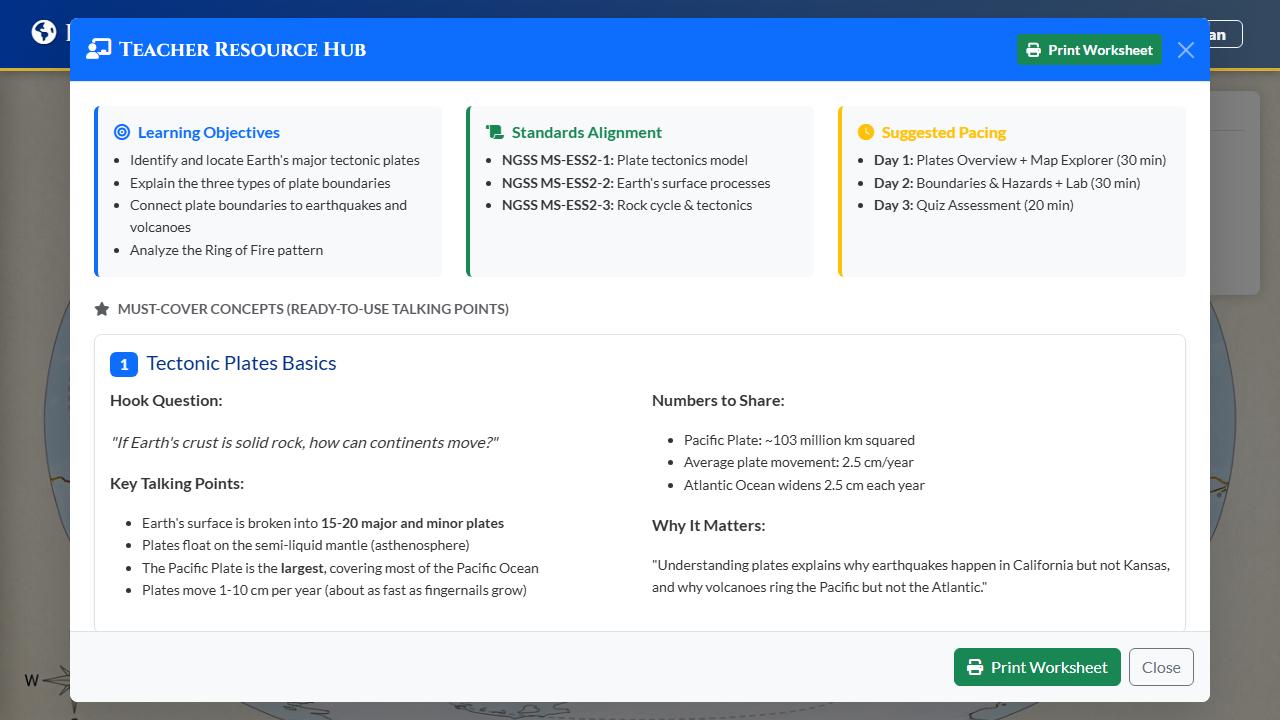The height and width of the screenshot is (720, 1280).
Task: Click the Learning Objectives target icon
Action: [122, 132]
